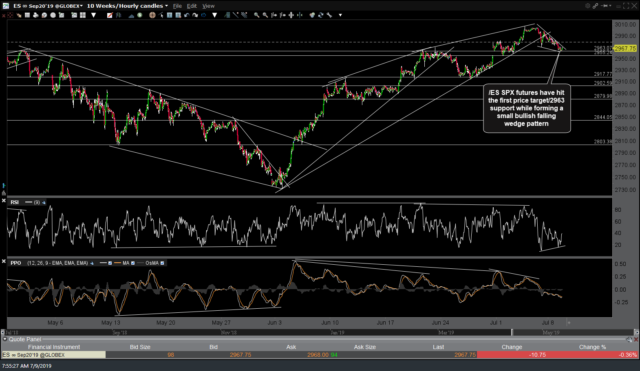Click the wrench settings icon in toolbar
Viewport: 640px width, 371px height.
(329, 15)
